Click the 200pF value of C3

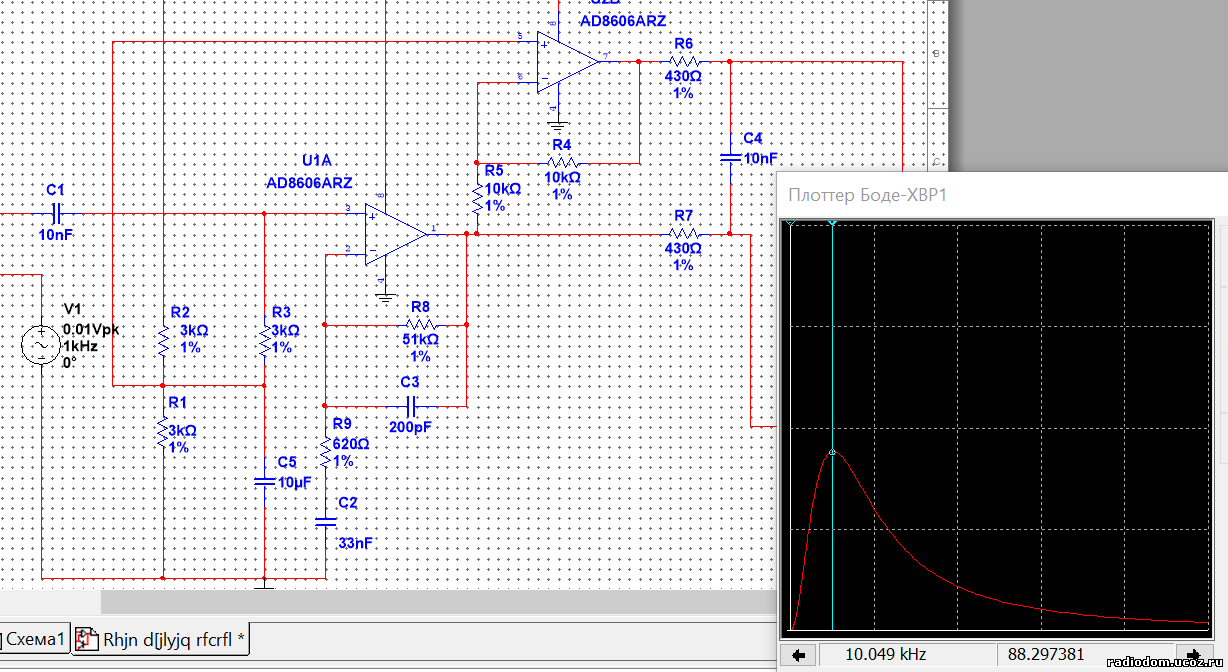click(411, 427)
